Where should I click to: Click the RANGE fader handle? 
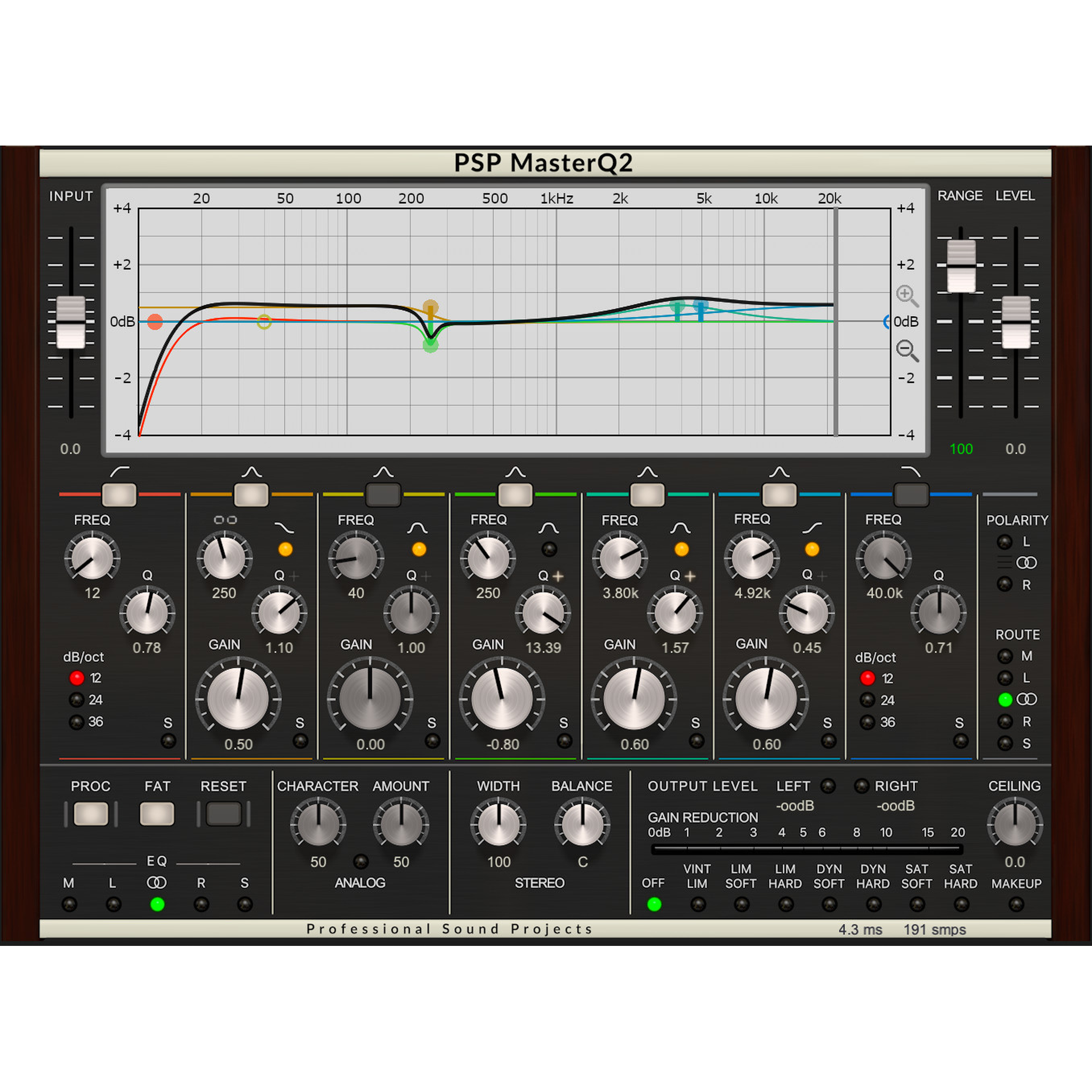click(961, 266)
